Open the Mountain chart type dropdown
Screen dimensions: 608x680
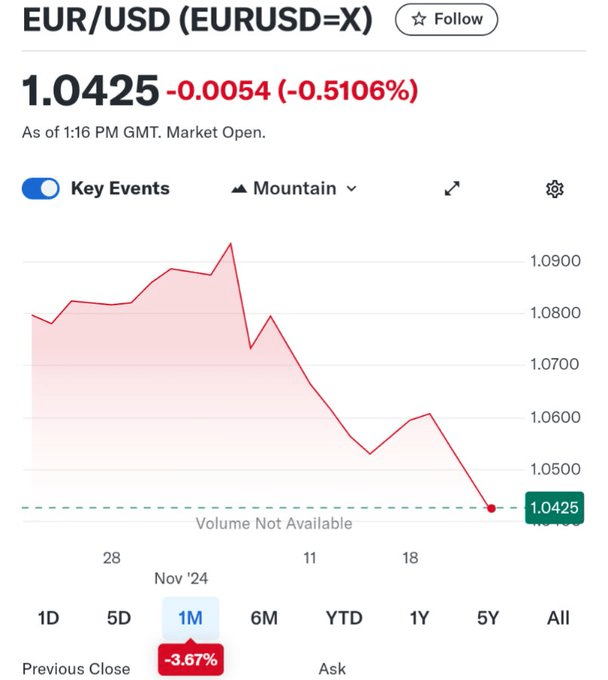click(294, 189)
